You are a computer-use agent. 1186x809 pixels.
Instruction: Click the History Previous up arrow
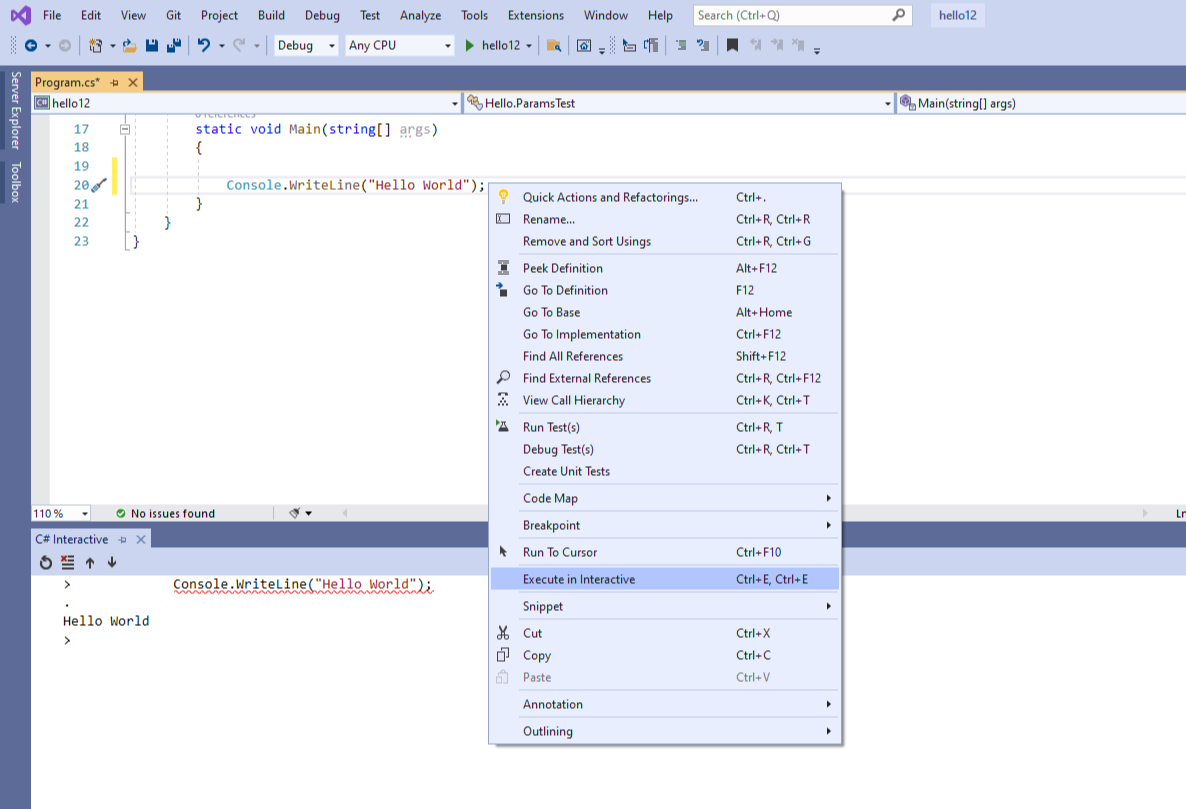coord(90,562)
